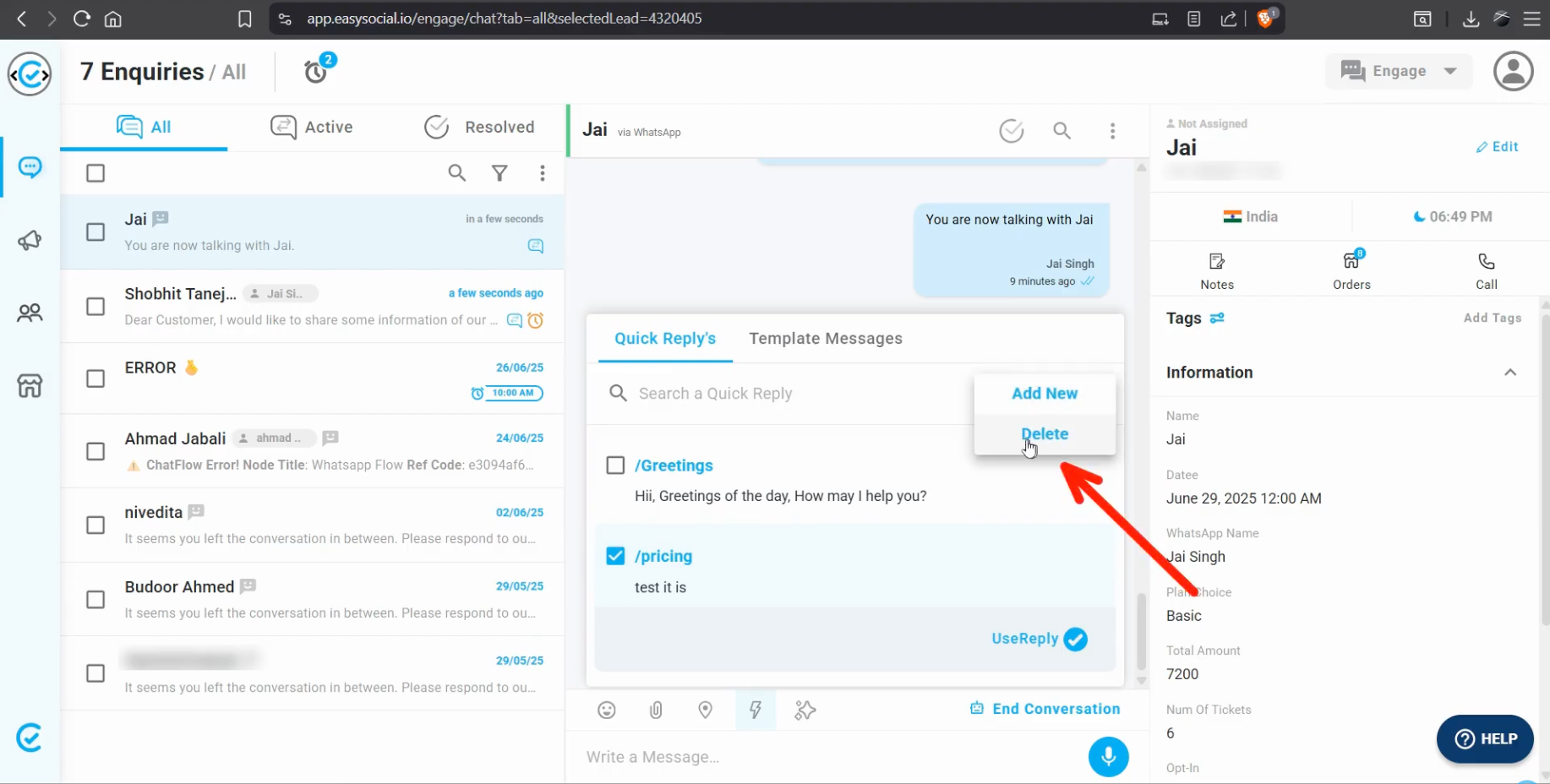This screenshot has height=784, width=1550.
Task: Open the reminders alarm clock icon
Action: tap(316, 72)
